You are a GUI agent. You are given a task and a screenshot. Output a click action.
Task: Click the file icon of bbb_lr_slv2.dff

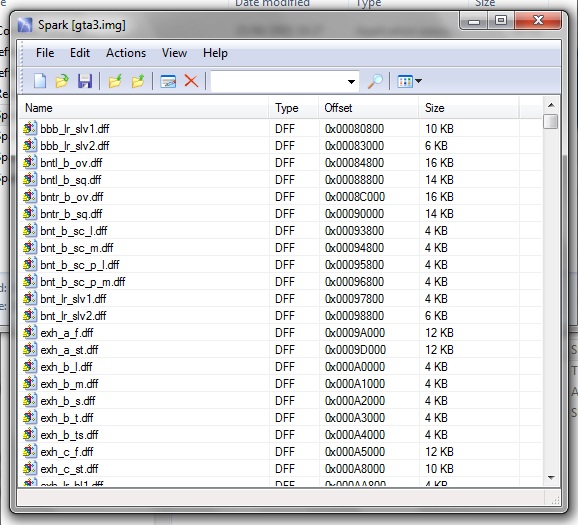30,145
